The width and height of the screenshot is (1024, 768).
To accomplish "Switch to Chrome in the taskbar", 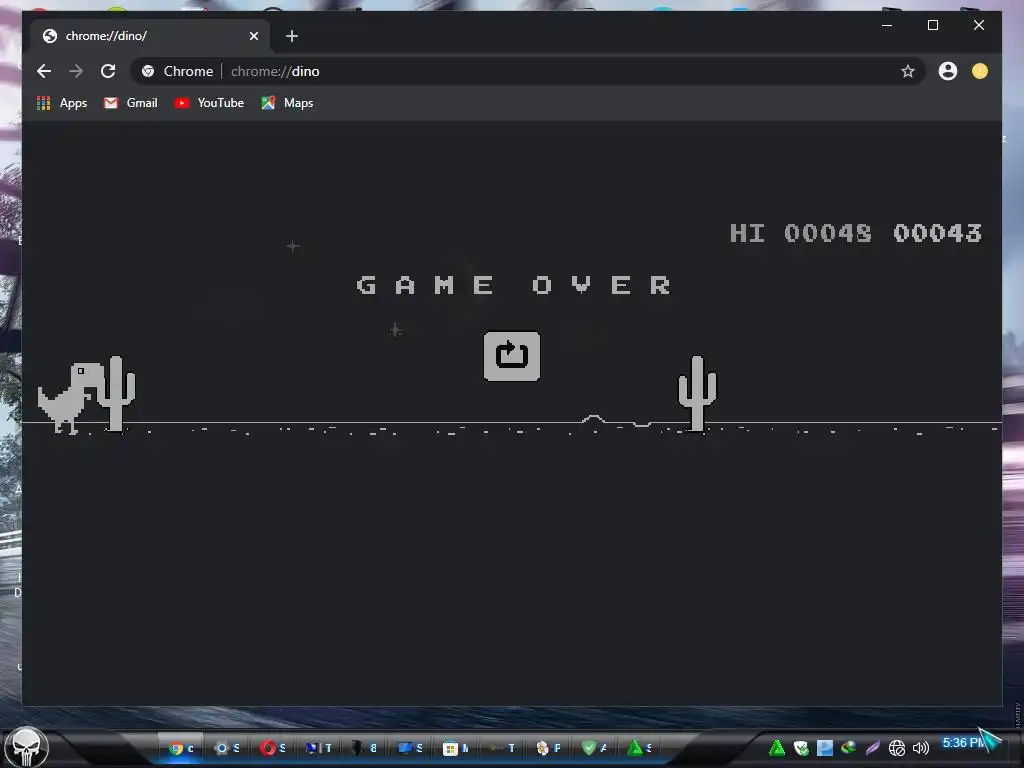I will (182, 748).
